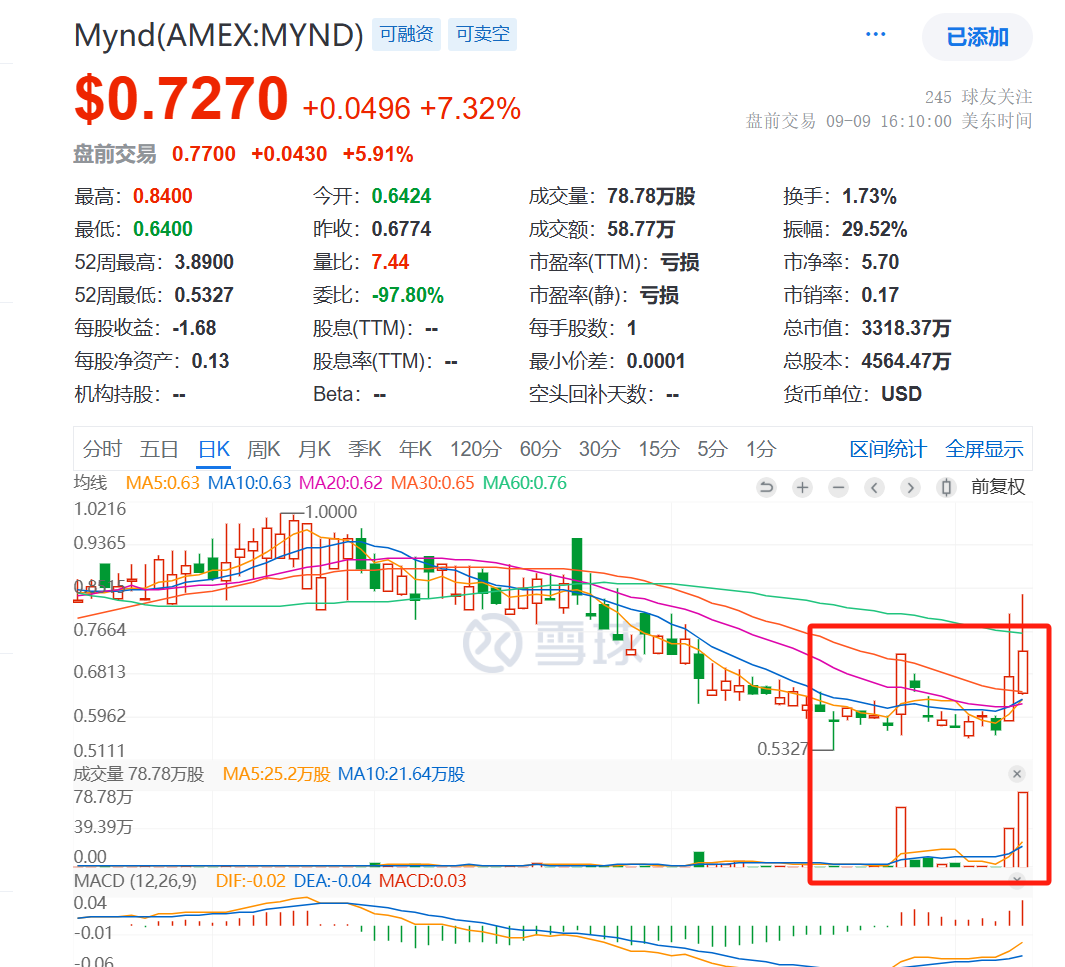Click the 总股本 4564.47万 value
Viewport: 1065px width, 967px height.
tap(906, 361)
